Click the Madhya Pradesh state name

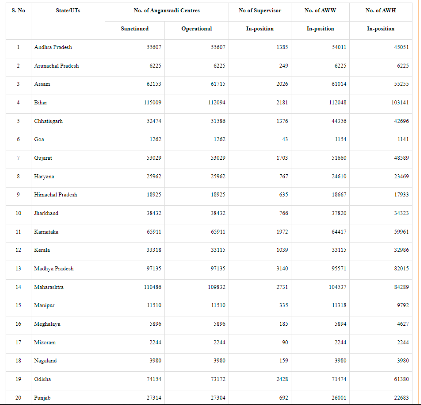[54, 269]
